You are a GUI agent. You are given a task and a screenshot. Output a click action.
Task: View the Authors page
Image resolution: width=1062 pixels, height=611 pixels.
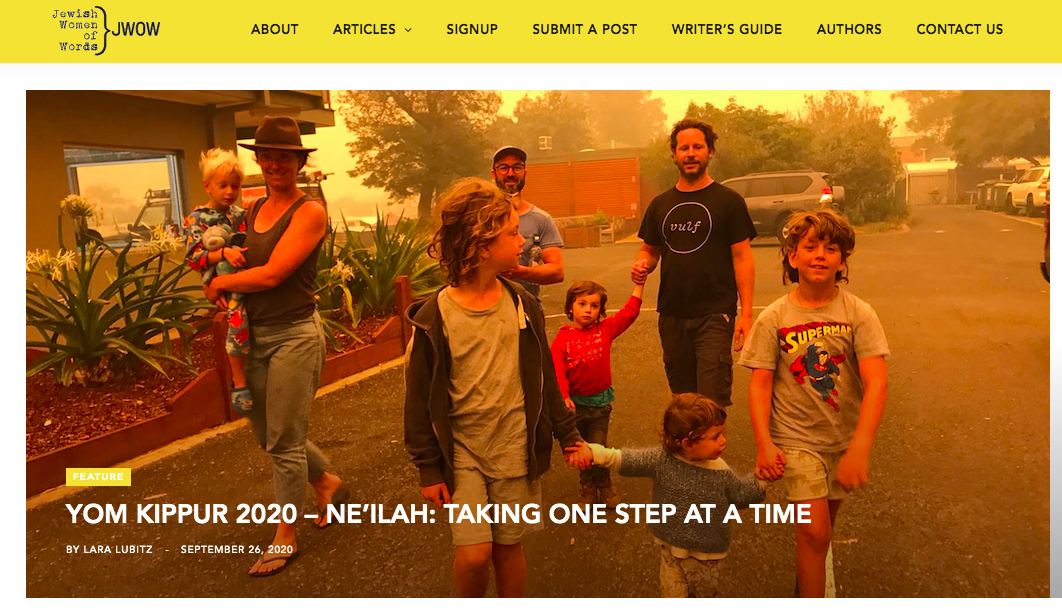point(849,29)
